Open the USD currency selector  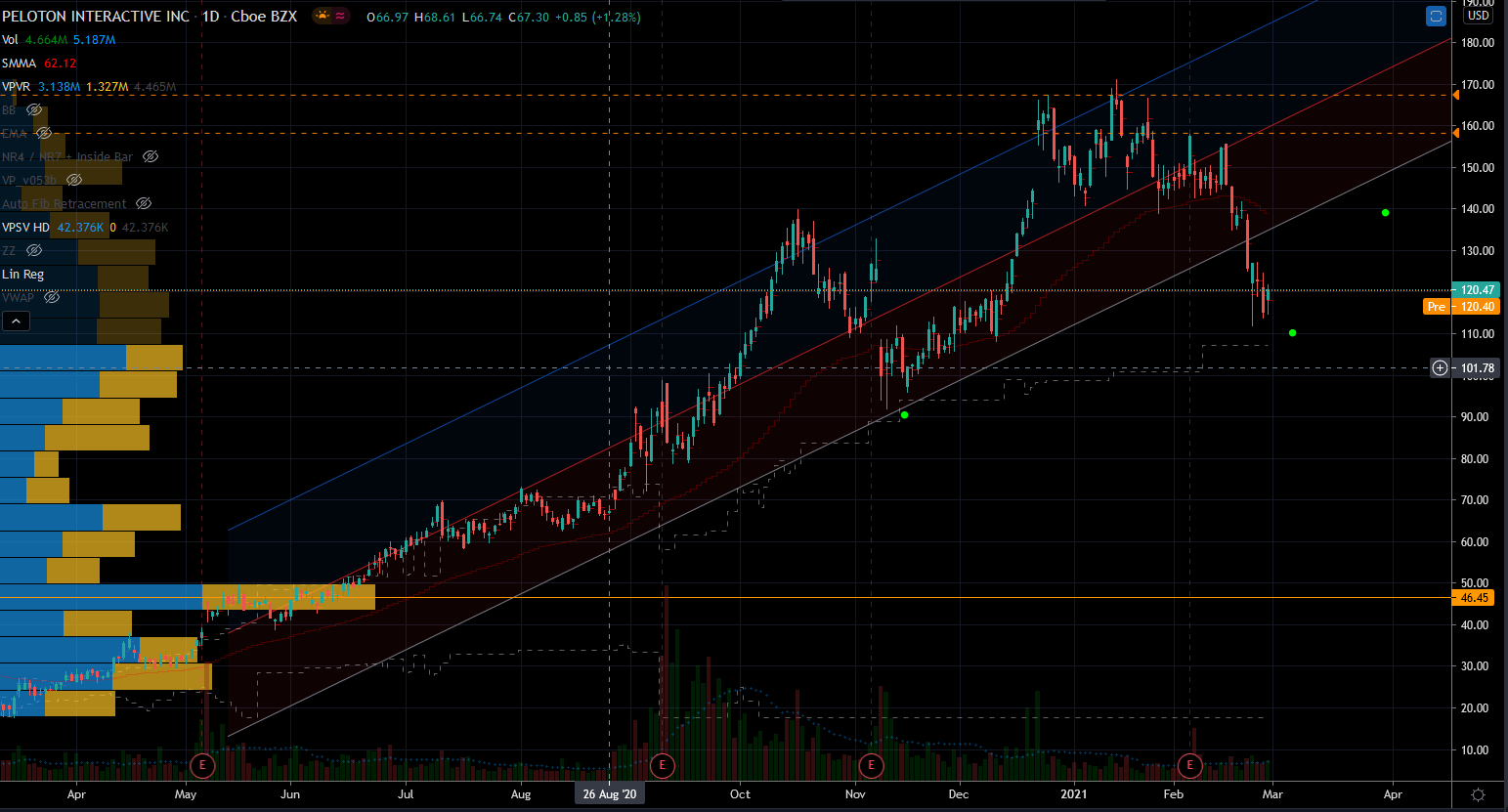tap(1478, 16)
